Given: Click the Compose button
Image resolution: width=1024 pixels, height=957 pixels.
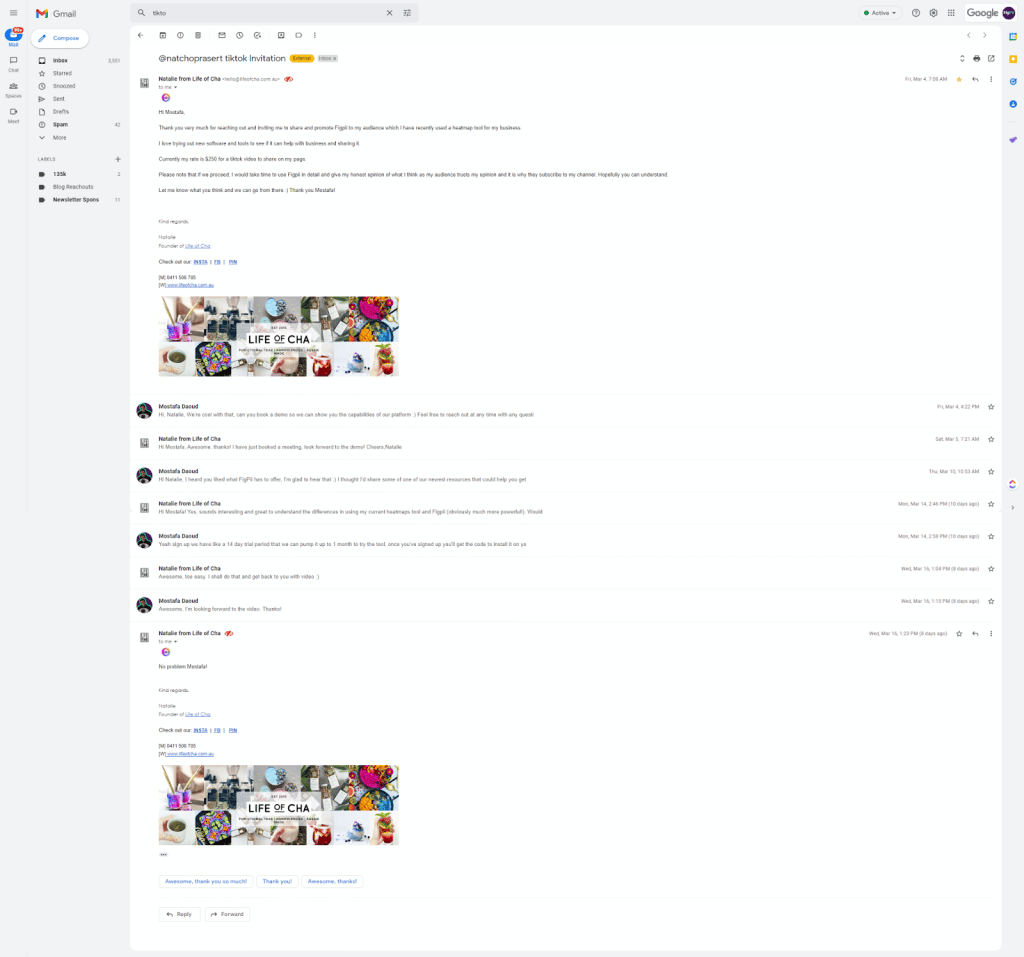Looking at the screenshot, I should tap(59, 38).
